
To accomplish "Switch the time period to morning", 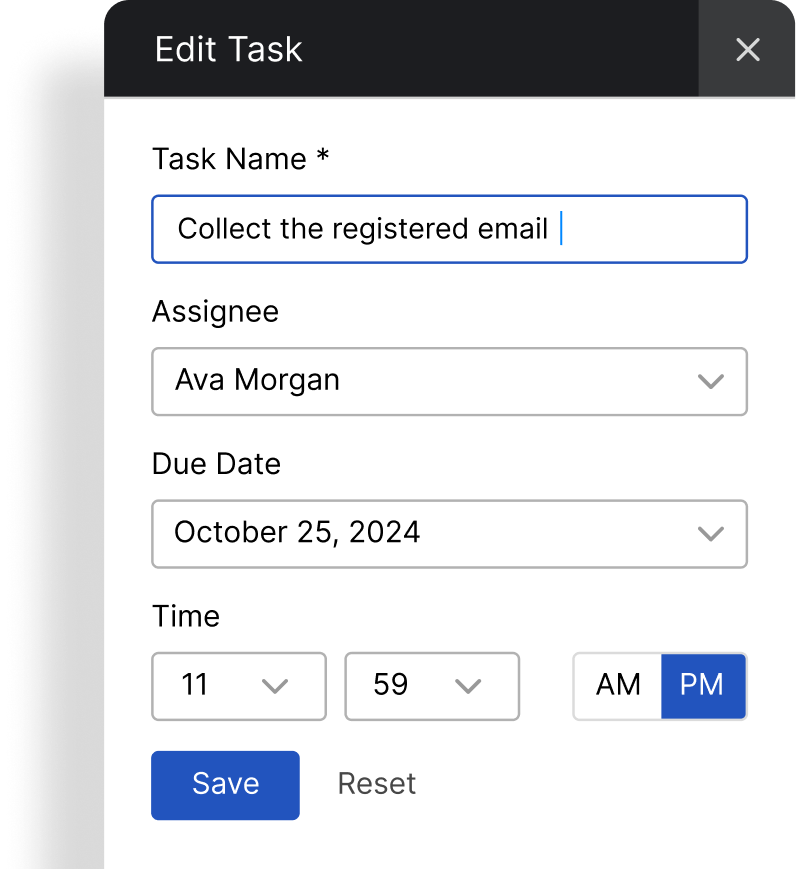I will click(x=617, y=686).
